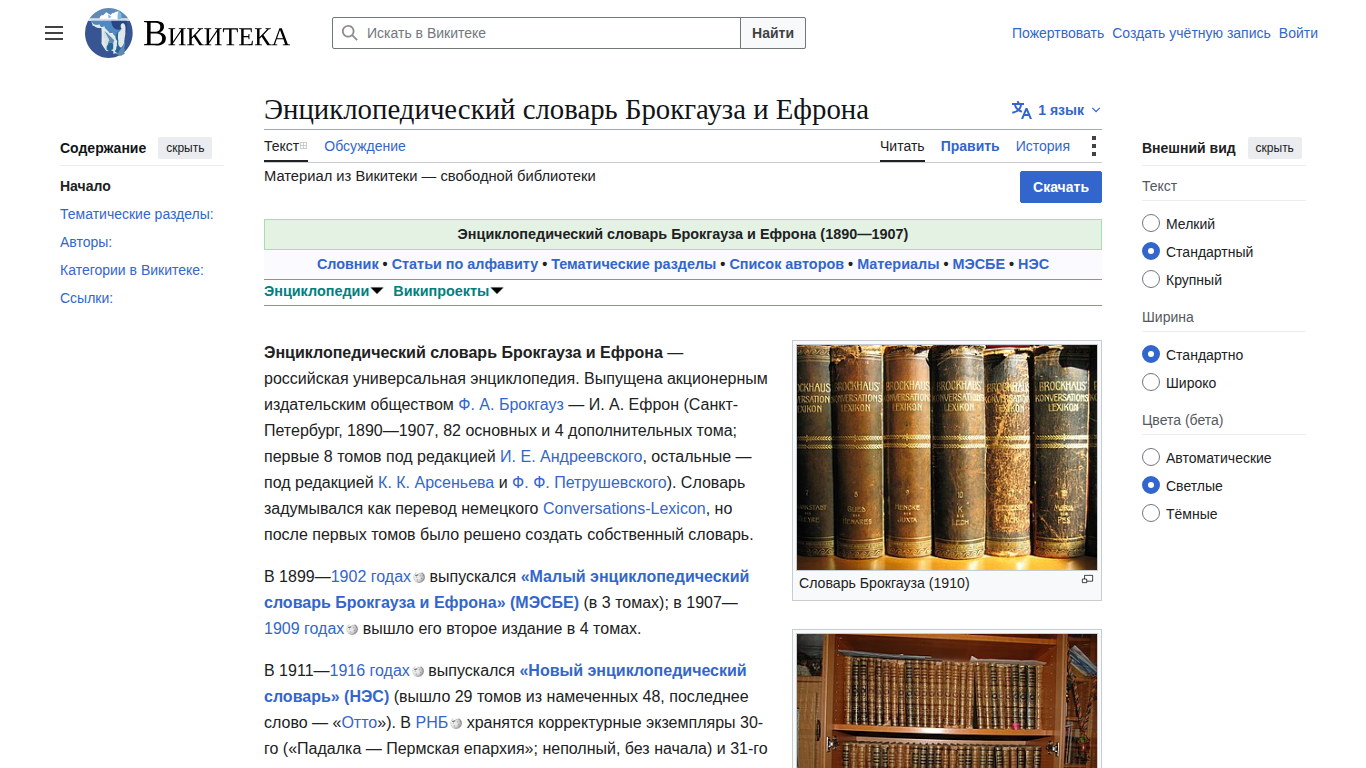Jump to Тематические разделы in contents sidebar
Screen dimensions: 1366x768
pyautogui.click(x=137, y=214)
